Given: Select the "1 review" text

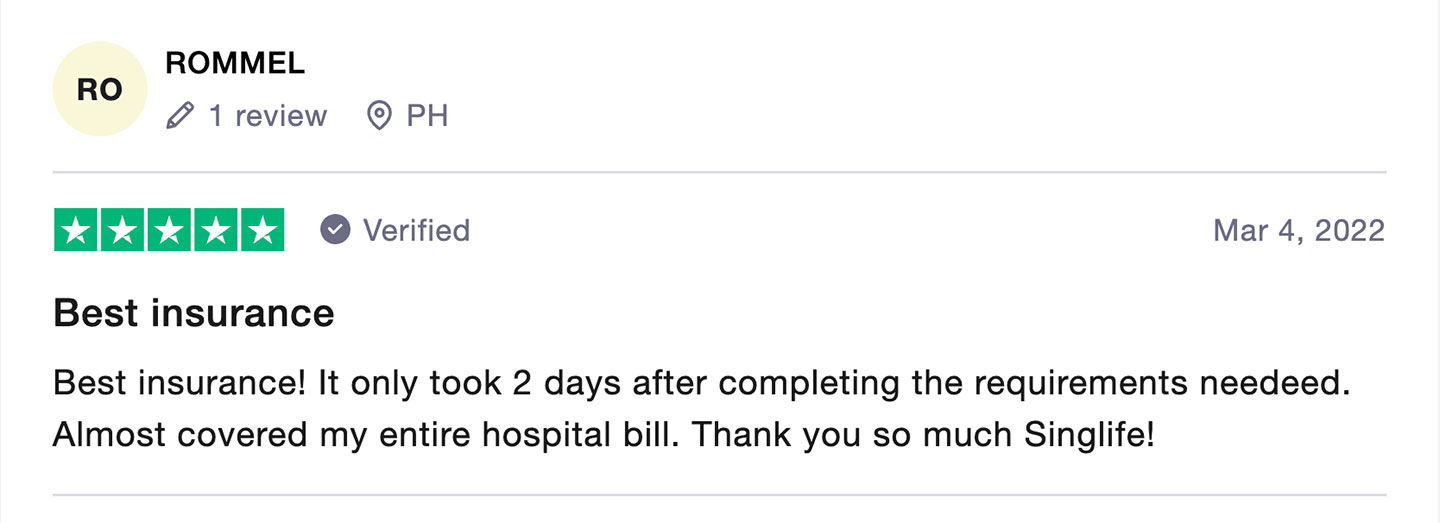Looking at the screenshot, I should (267, 116).
